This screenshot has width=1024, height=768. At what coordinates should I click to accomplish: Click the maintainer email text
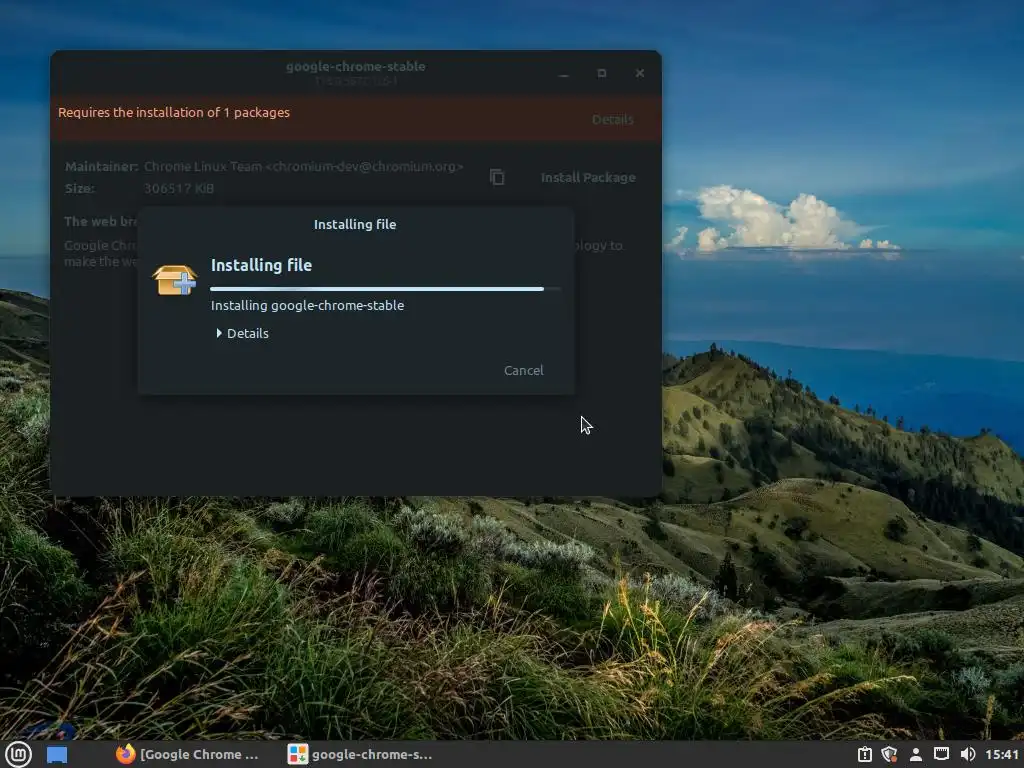364,167
